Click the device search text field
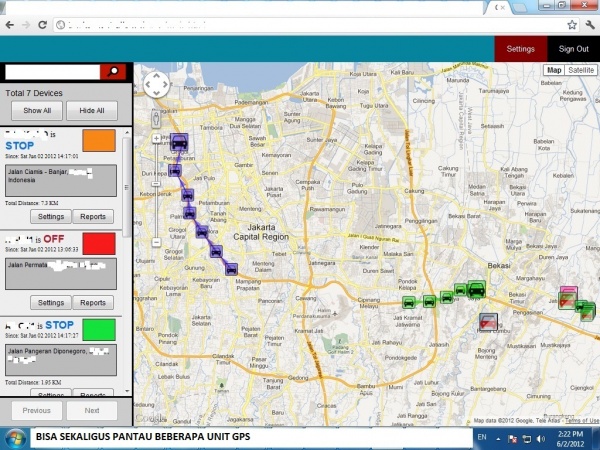 click(53, 71)
